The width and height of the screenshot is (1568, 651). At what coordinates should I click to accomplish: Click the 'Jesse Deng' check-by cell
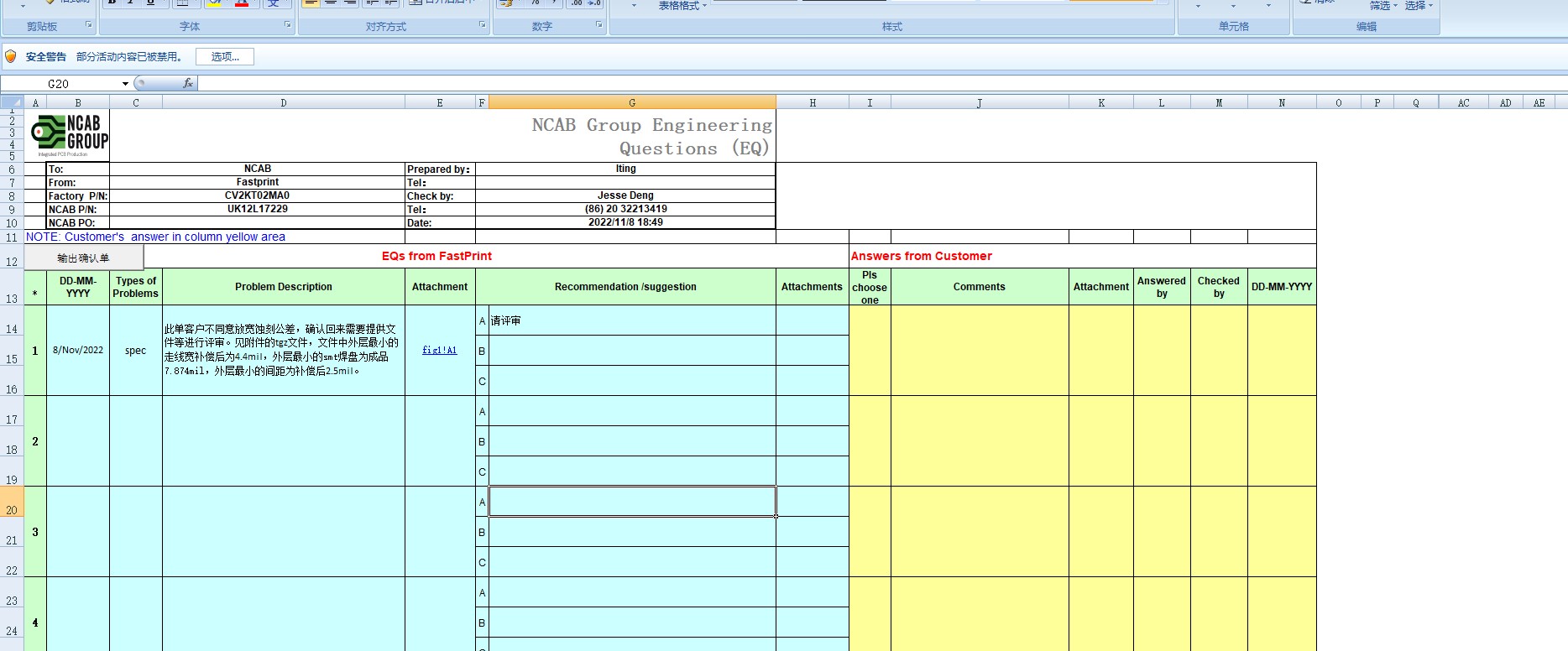click(x=625, y=195)
